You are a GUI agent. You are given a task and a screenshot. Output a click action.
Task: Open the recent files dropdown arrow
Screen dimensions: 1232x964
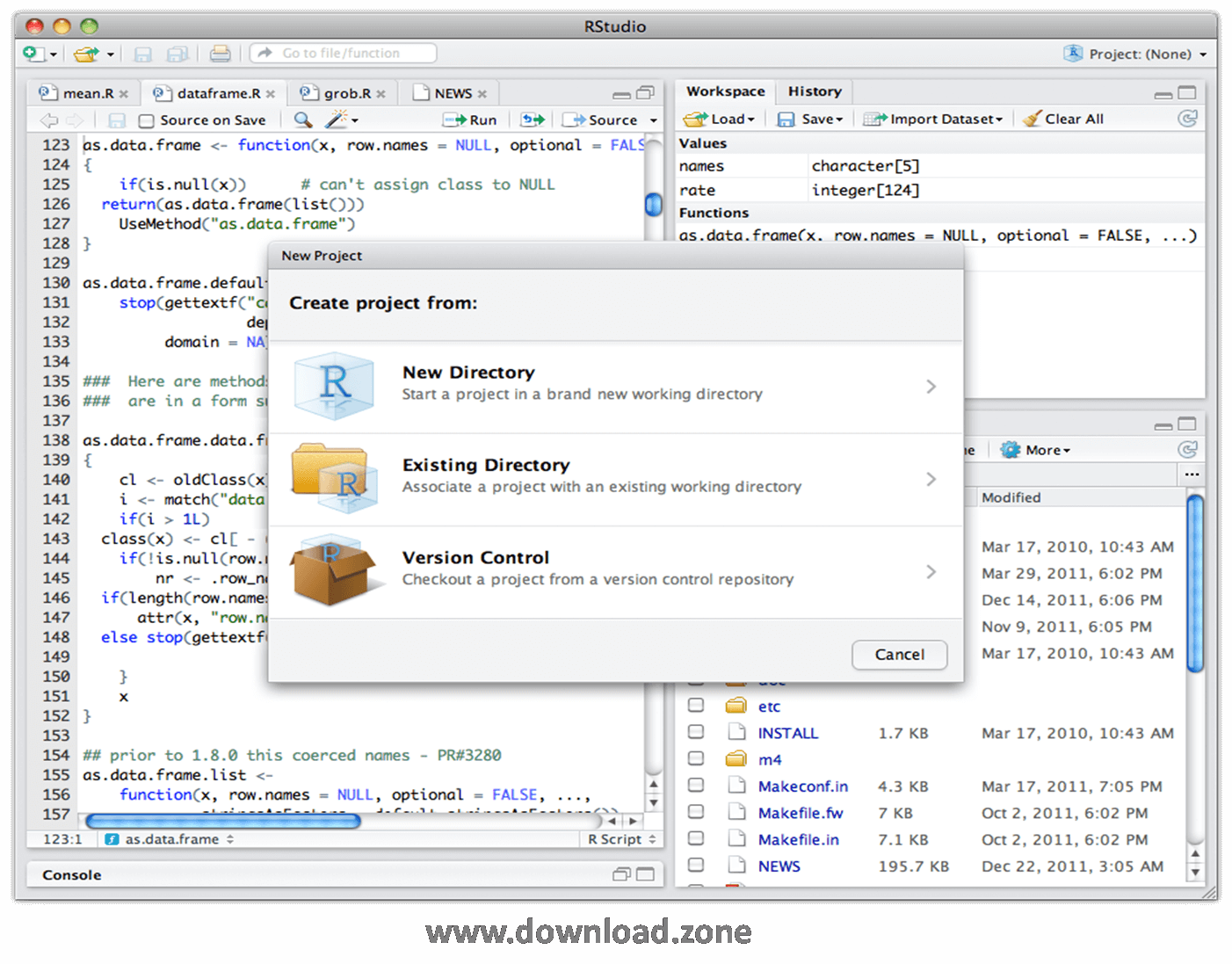click(x=111, y=54)
